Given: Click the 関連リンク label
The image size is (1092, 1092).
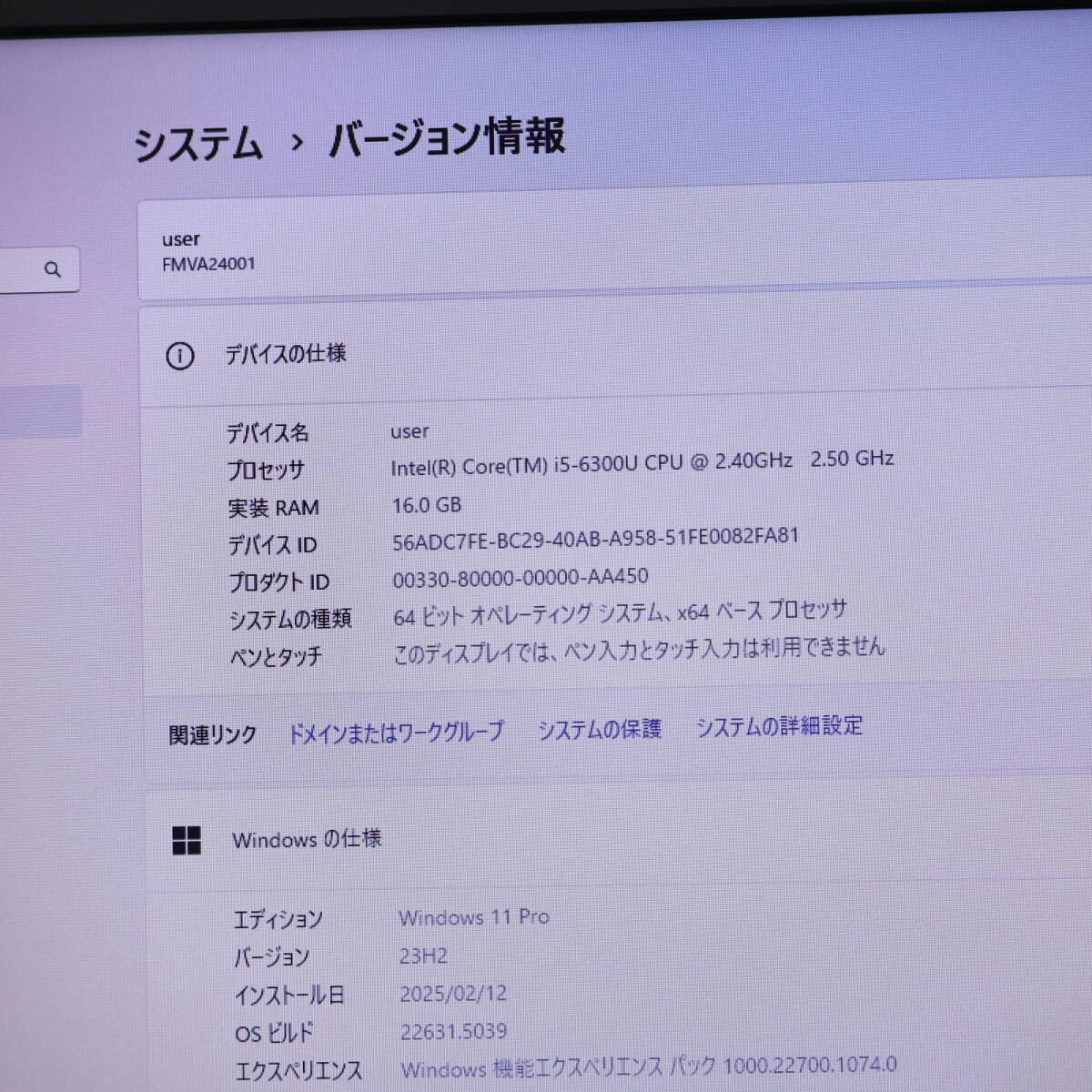Looking at the screenshot, I should coord(213,735).
